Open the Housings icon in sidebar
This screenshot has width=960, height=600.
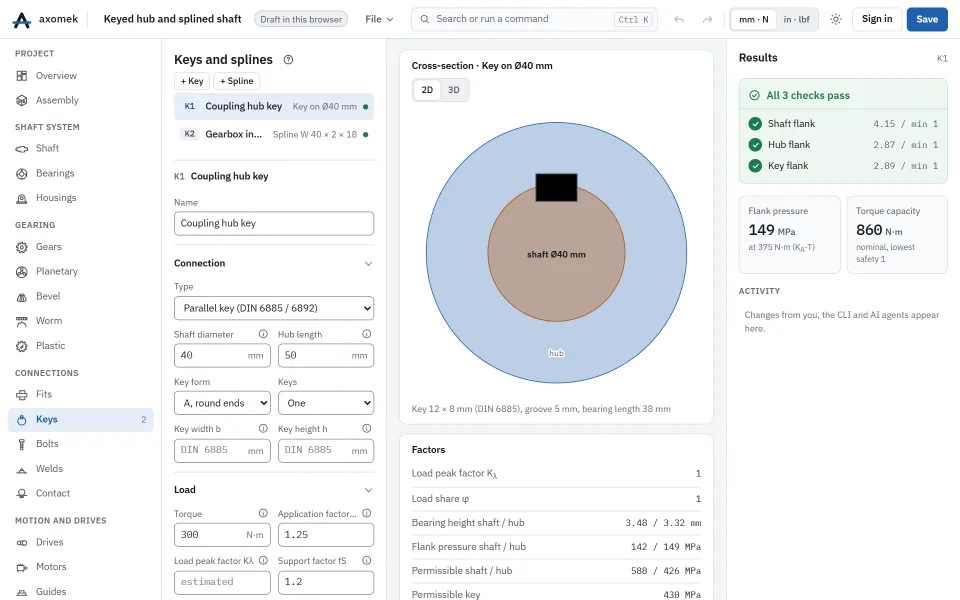coord(21,198)
